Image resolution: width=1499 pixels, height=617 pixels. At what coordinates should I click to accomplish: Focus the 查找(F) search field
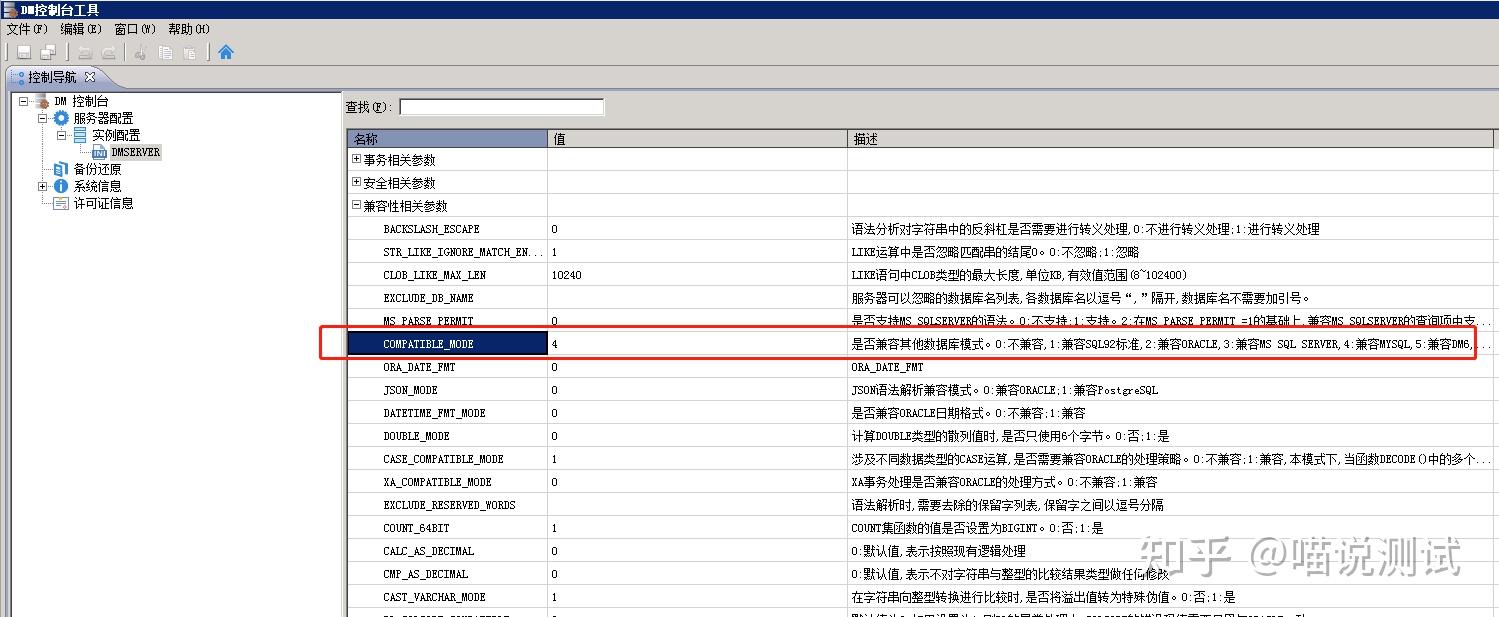502,107
